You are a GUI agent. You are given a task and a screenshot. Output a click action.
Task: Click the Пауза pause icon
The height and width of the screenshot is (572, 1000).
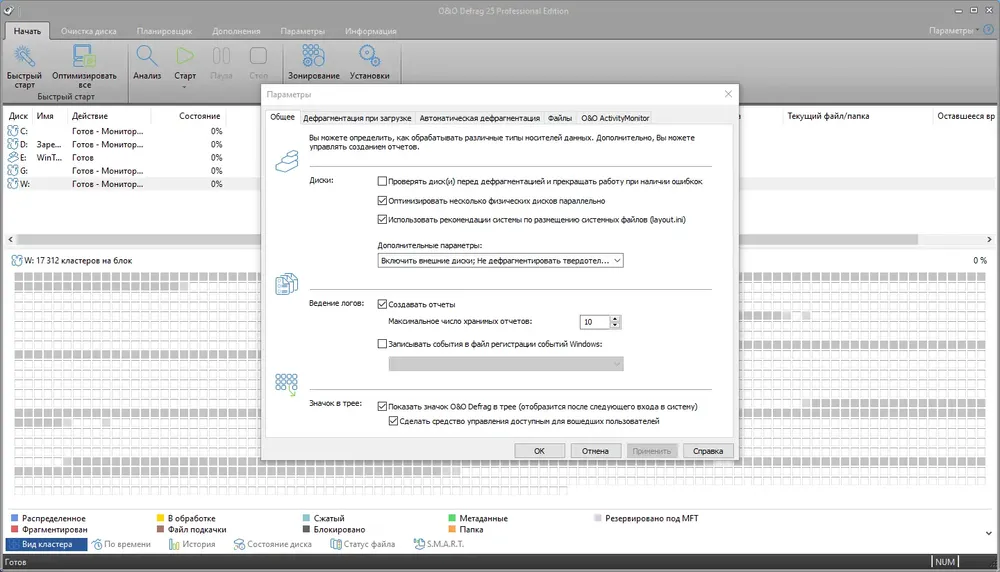tap(221, 56)
